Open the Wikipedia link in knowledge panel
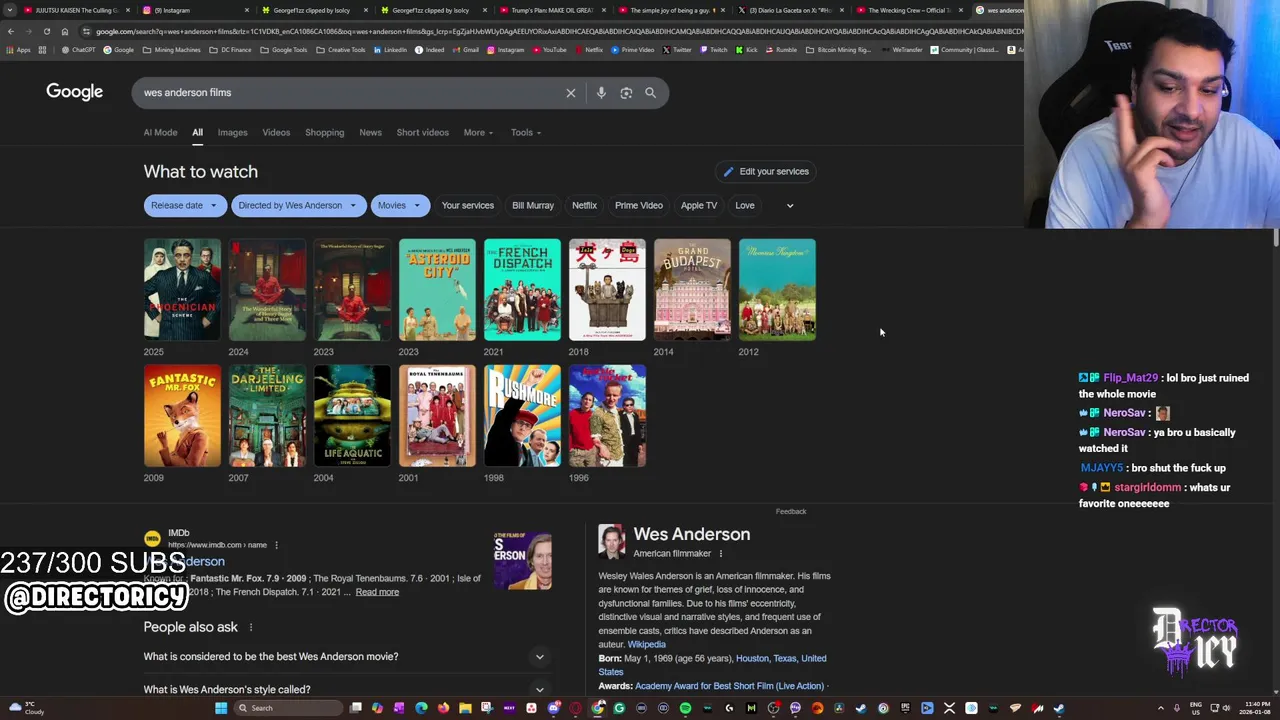This screenshot has width=1280, height=720. [x=646, y=645]
